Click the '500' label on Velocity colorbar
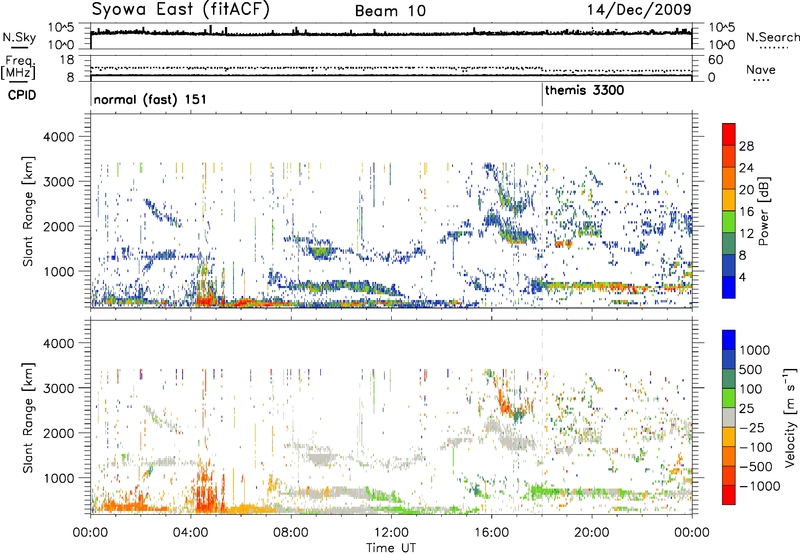The image size is (800, 554). [x=750, y=369]
